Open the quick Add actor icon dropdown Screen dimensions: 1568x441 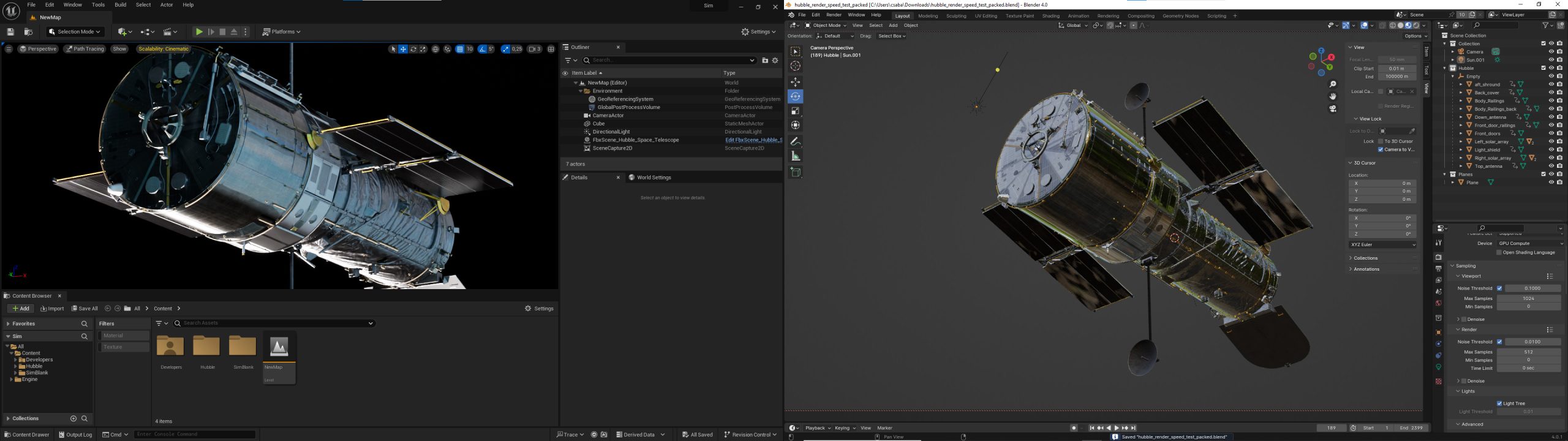tap(124, 32)
